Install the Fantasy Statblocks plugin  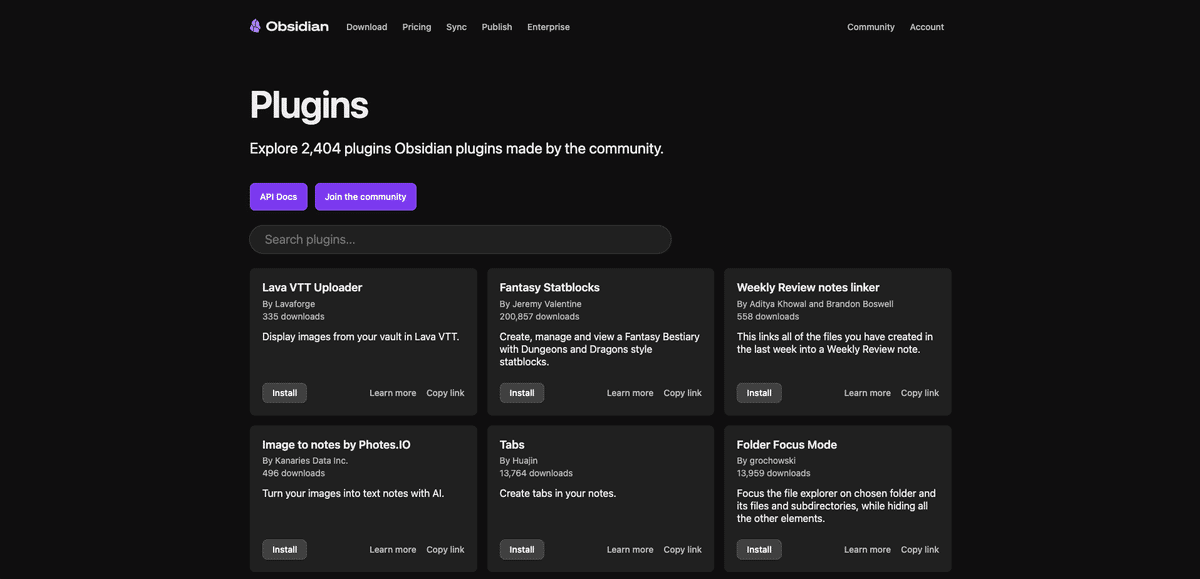[521, 393]
